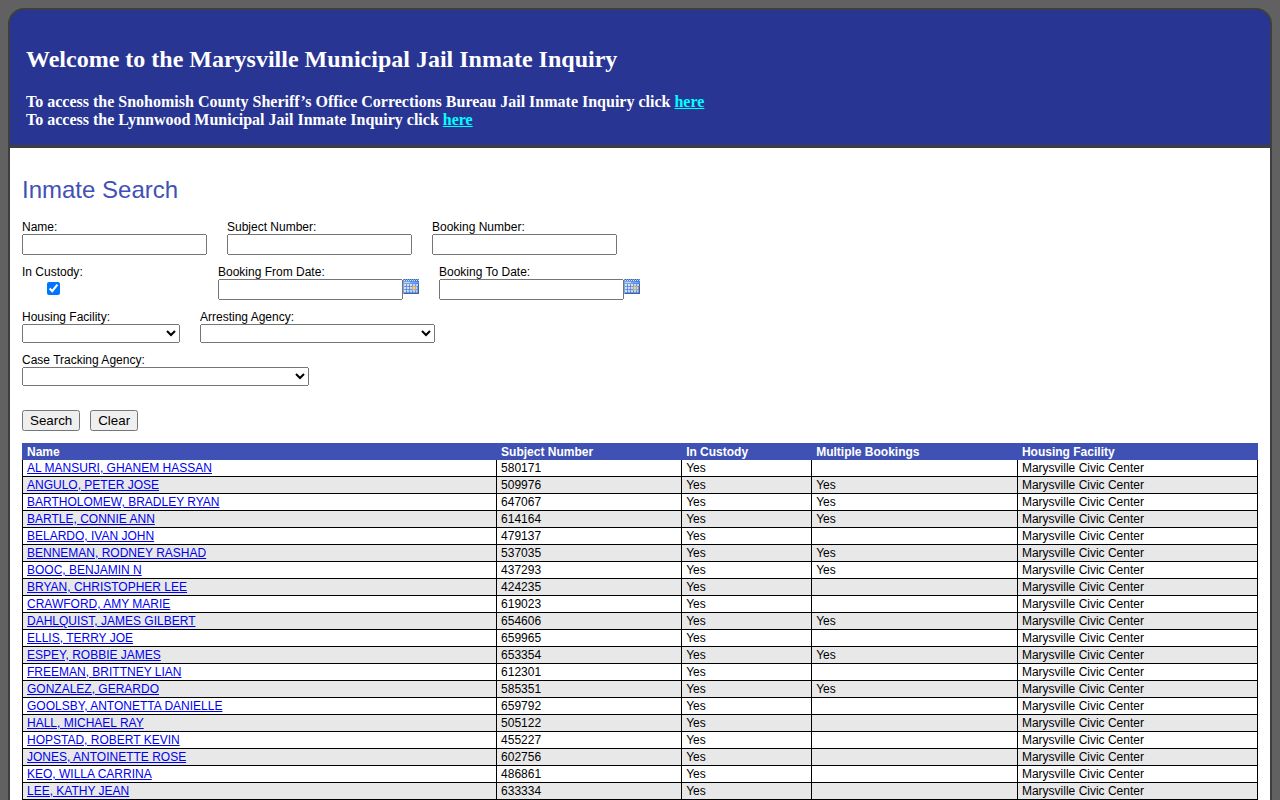Open inmate BRYAN, CHRISTOPHER LEE
1280x800 pixels.
tap(107, 587)
